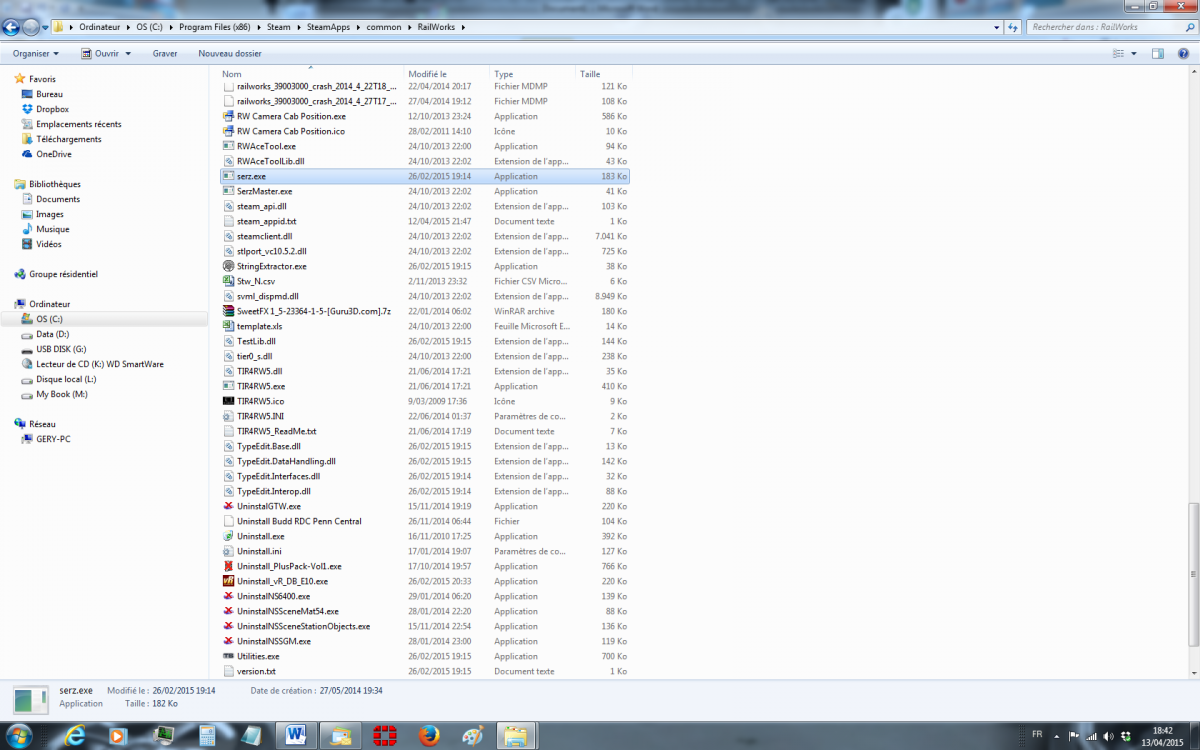The height and width of the screenshot is (750, 1200).
Task: Click the Windows Start button
Action: tap(19, 735)
